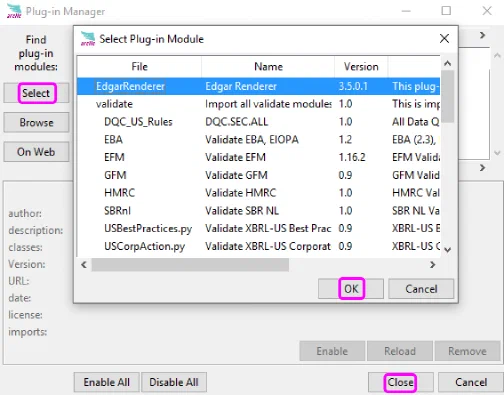Screen dimensions: 504x395
Task: Click the Plug-in Manager list scroll-up arrow behind dialog
Action: tap(497, 55)
